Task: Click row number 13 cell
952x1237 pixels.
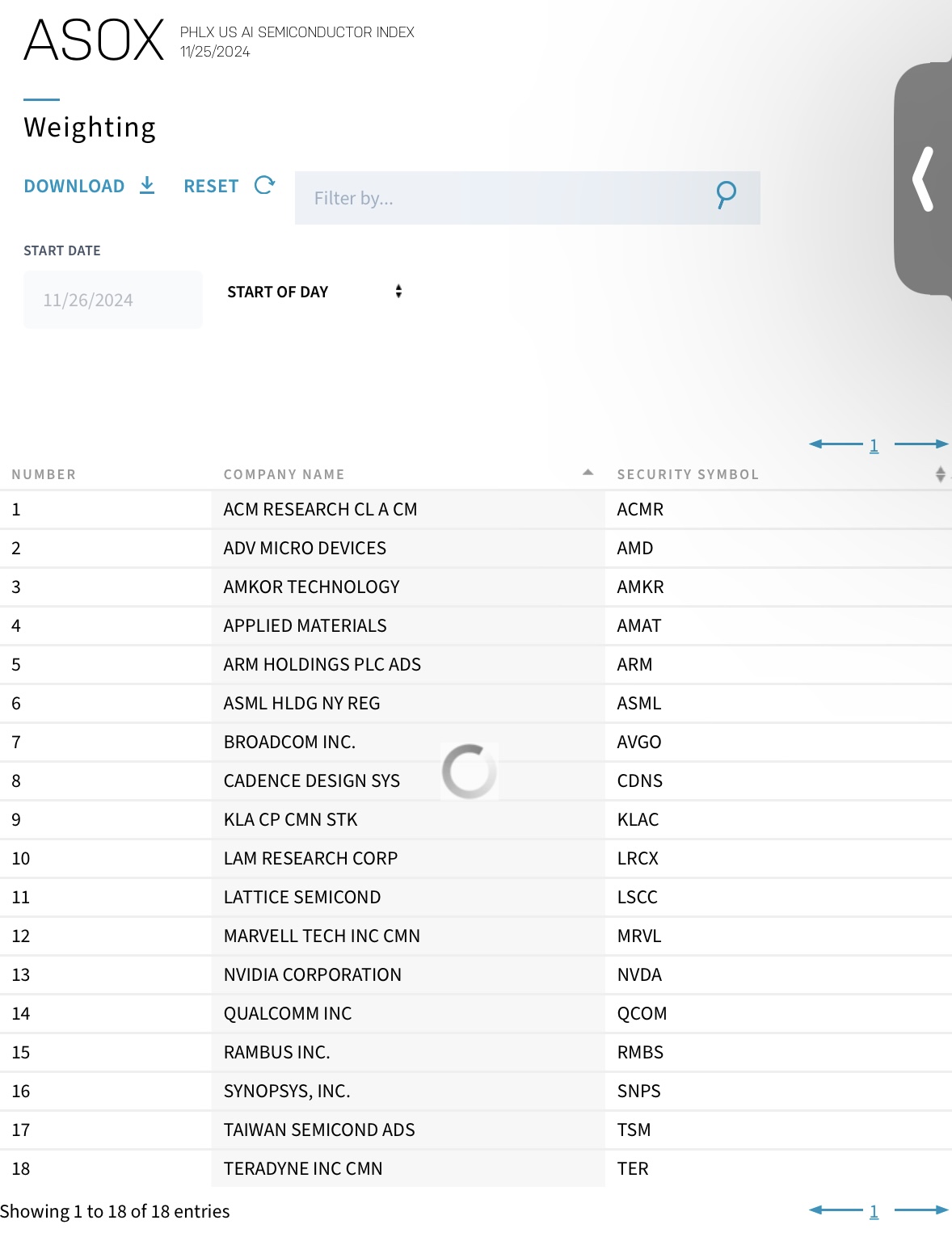Action: [106, 974]
